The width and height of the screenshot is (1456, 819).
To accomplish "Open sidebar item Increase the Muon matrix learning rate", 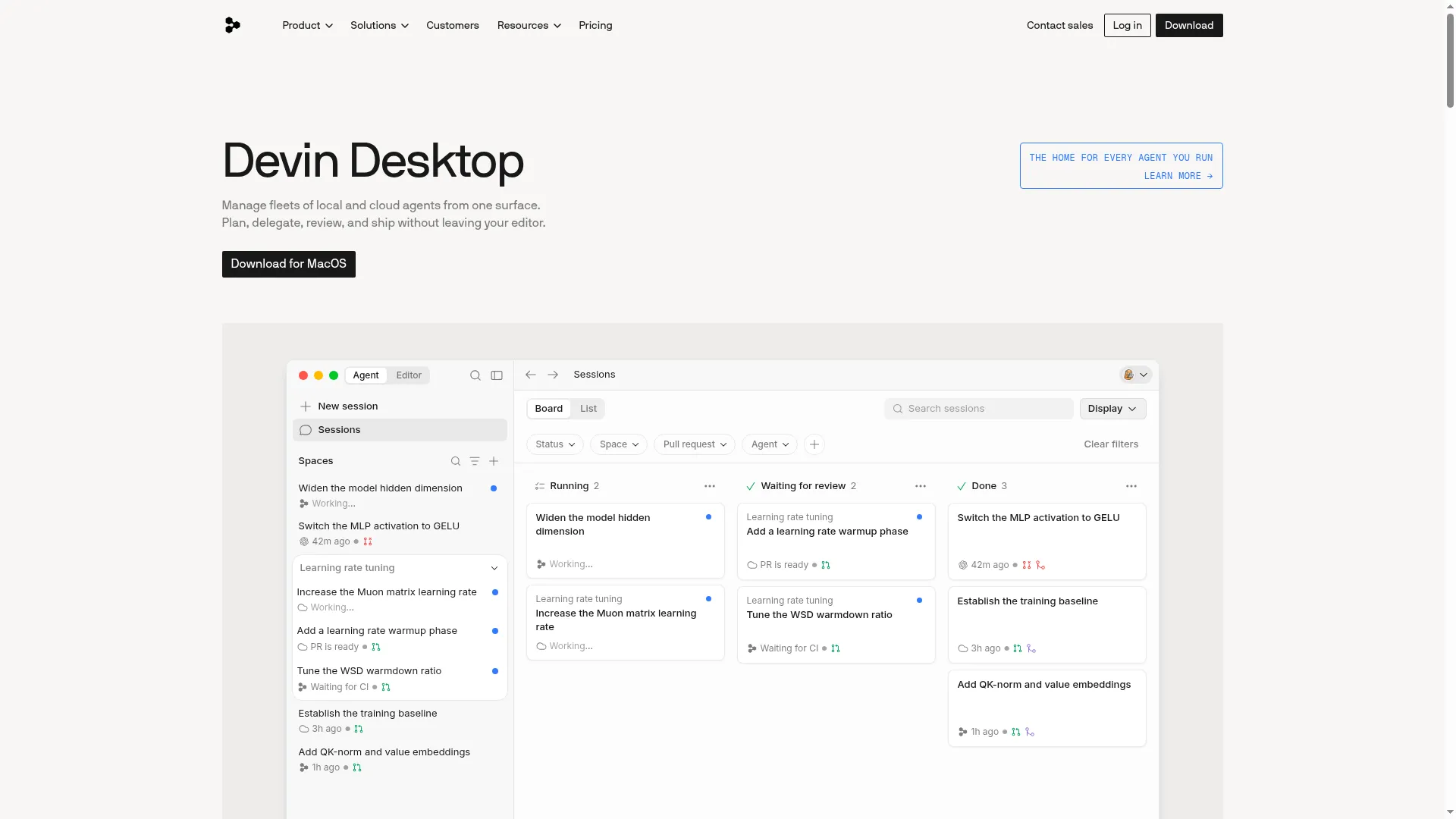I will pos(400,599).
